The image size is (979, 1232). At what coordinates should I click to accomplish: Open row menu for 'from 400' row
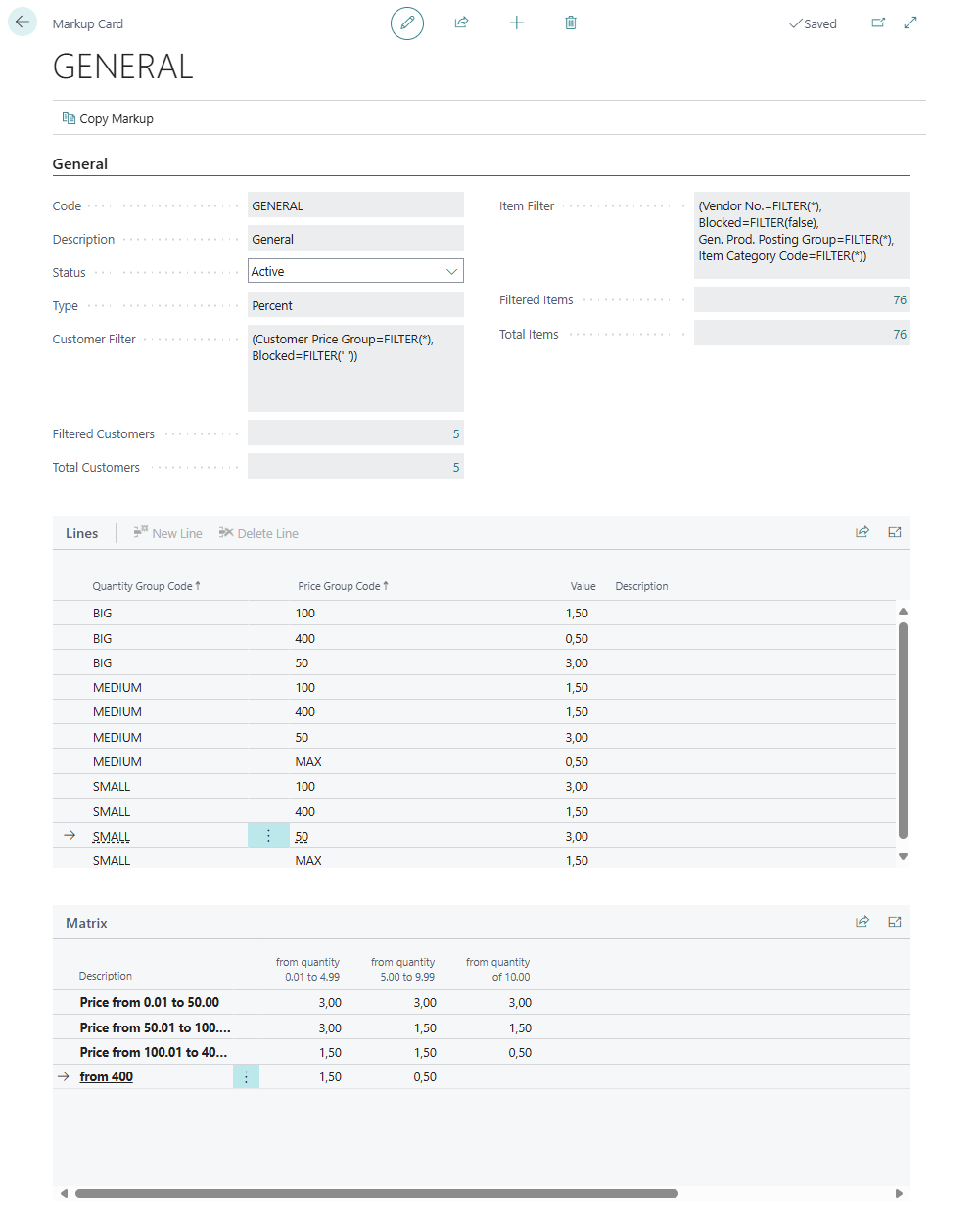[x=246, y=1076]
